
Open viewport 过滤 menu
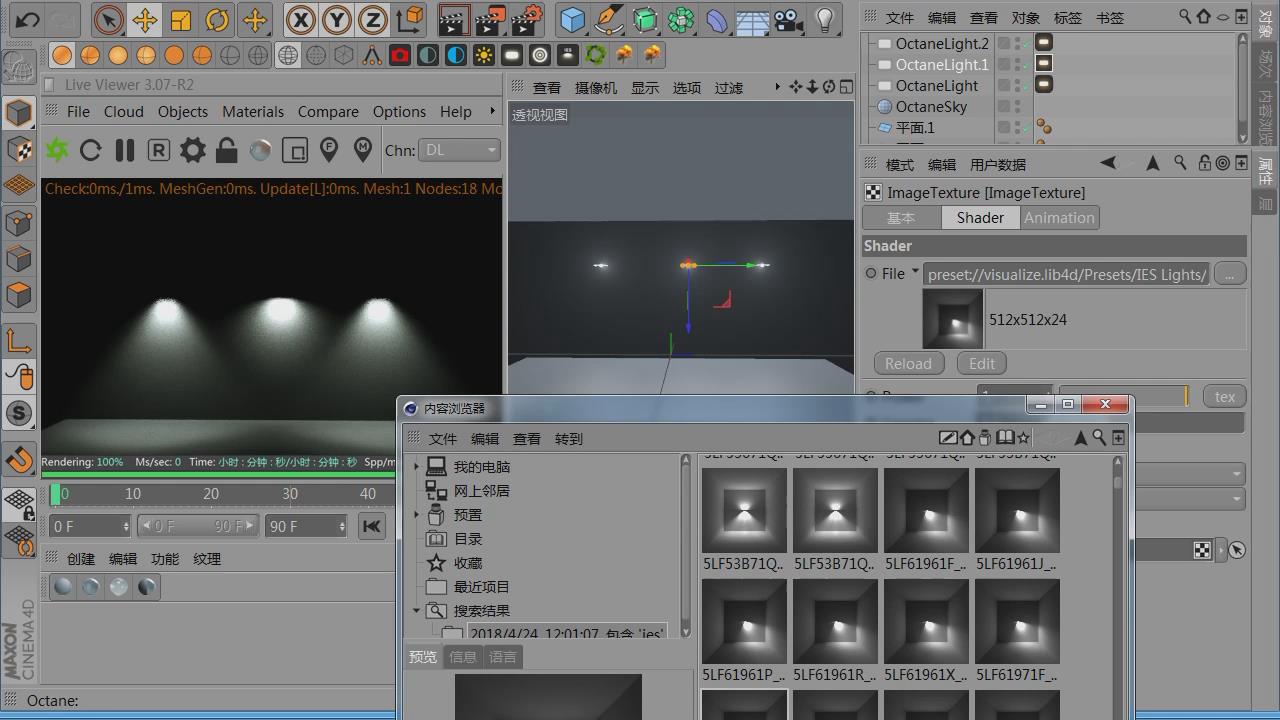click(x=729, y=88)
